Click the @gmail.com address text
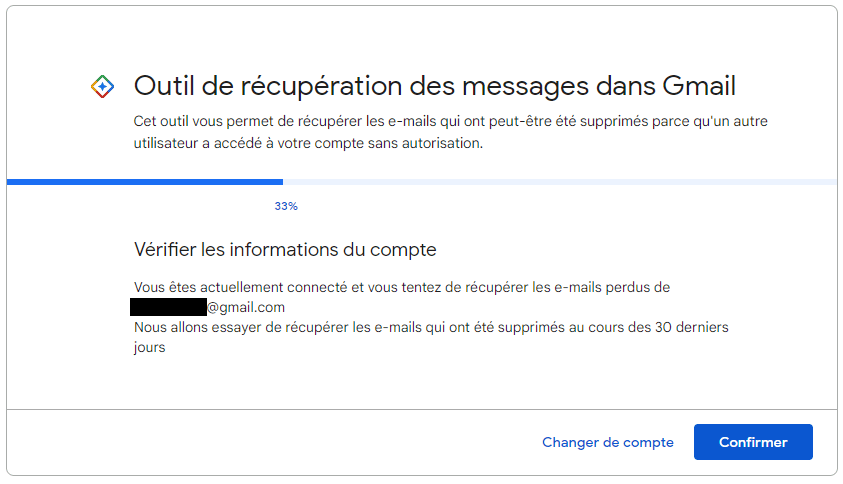843x484 pixels. click(x=246, y=307)
